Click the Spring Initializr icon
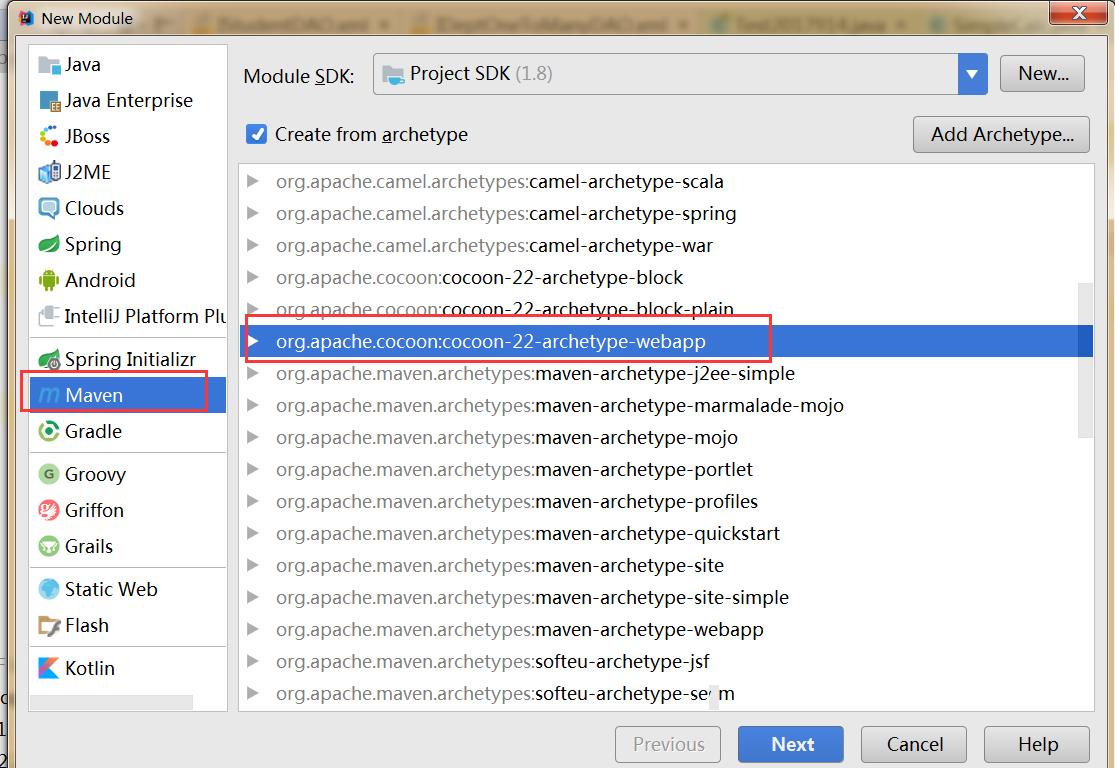This screenshot has width=1115, height=768. [x=49, y=360]
